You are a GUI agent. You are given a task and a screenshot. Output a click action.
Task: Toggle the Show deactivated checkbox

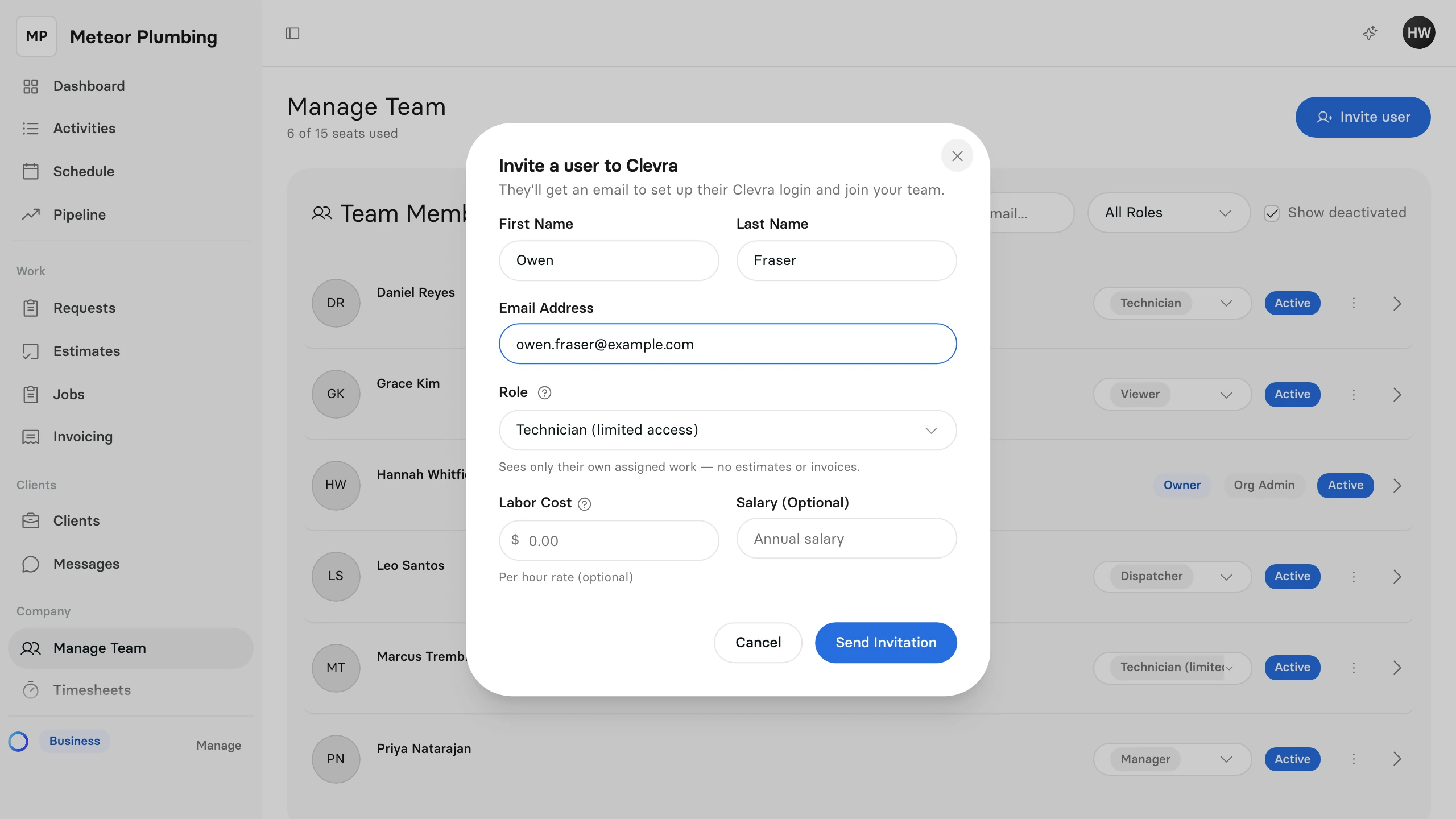(1272, 213)
